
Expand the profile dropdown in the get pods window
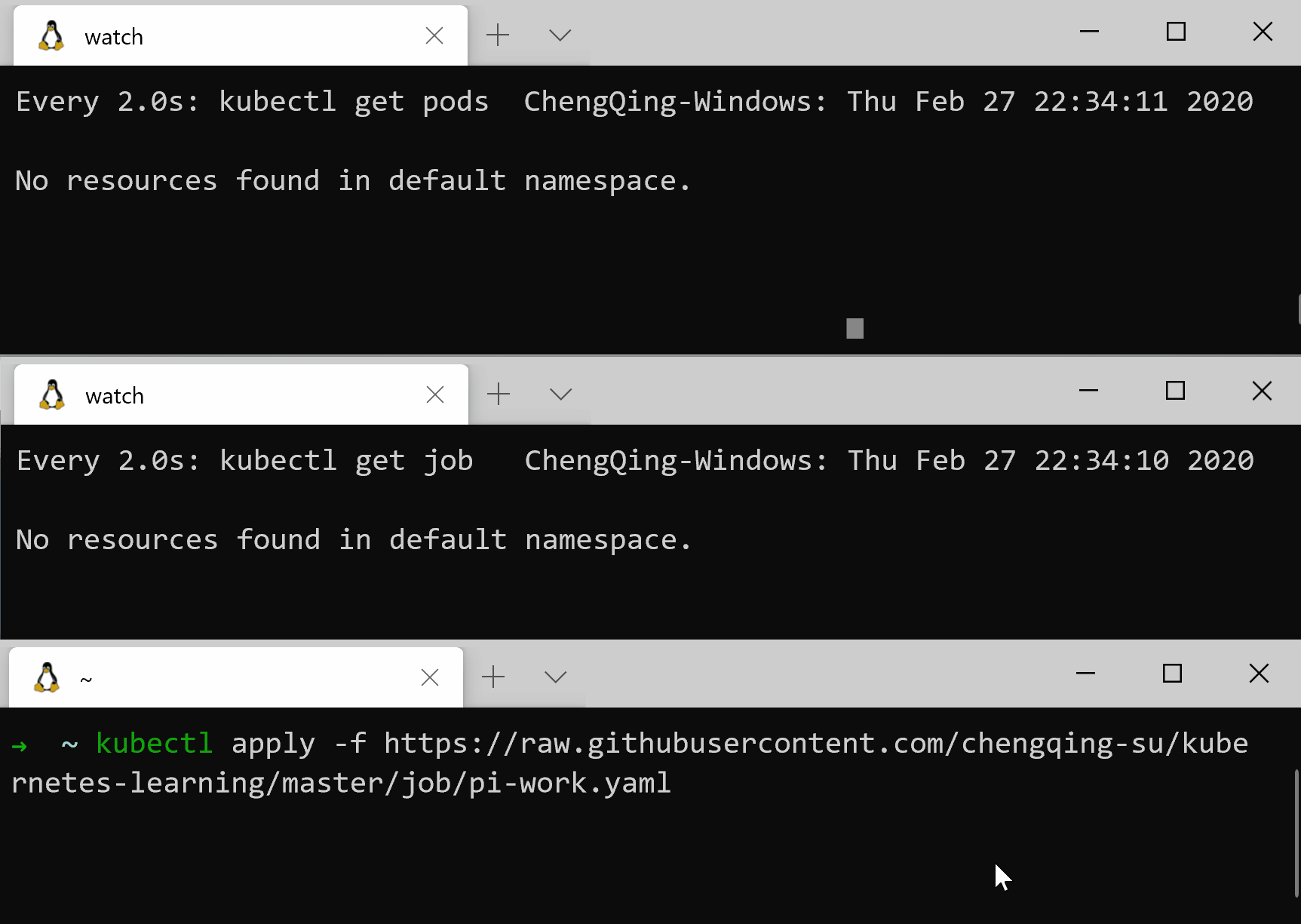point(560,35)
